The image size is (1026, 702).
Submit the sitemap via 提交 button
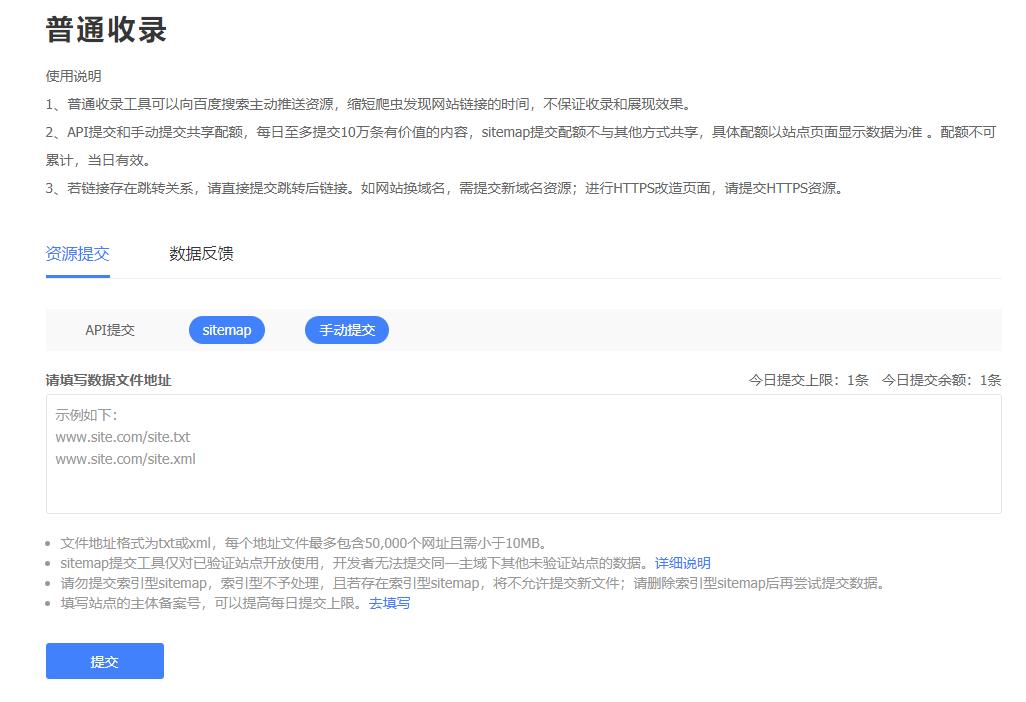pos(104,661)
